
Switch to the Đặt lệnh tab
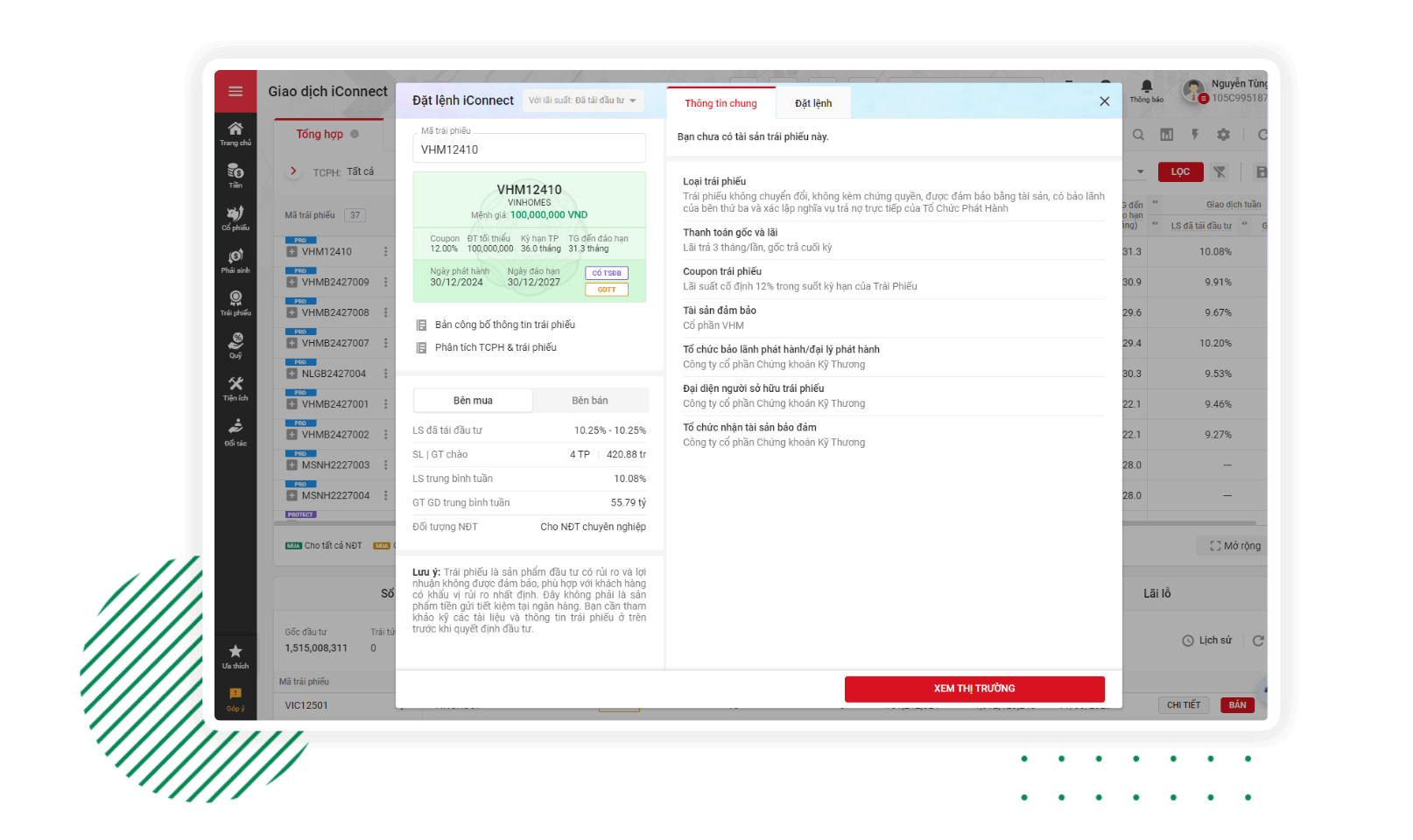[x=812, y=103]
